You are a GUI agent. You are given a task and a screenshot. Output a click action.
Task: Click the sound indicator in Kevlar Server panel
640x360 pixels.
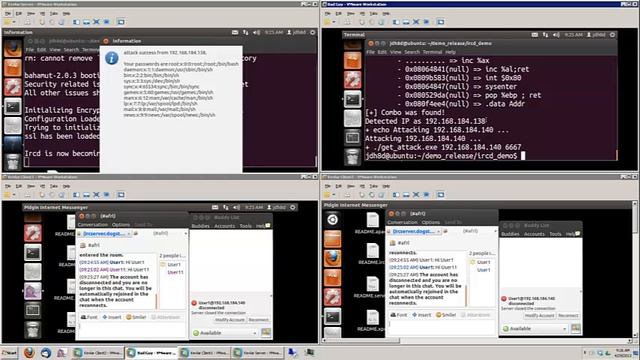coord(256,32)
